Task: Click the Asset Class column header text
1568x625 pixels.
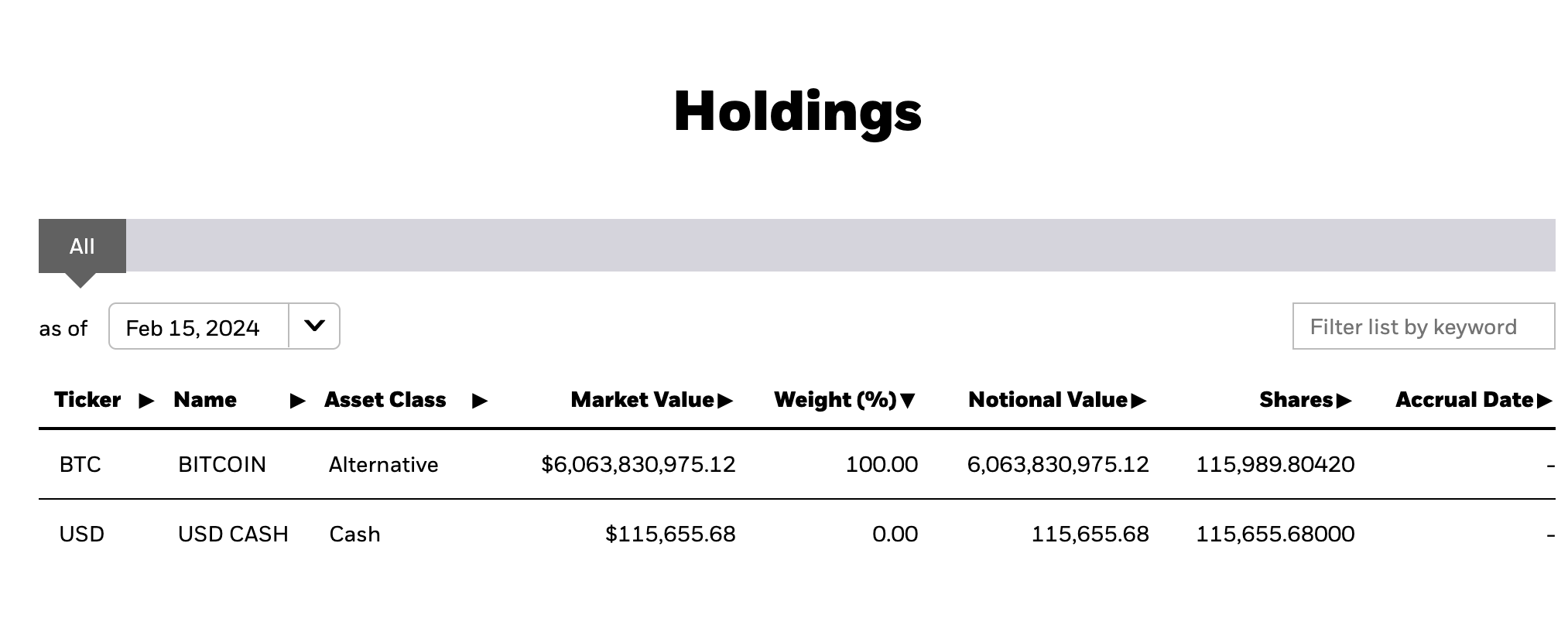Action: [x=385, y=400]
